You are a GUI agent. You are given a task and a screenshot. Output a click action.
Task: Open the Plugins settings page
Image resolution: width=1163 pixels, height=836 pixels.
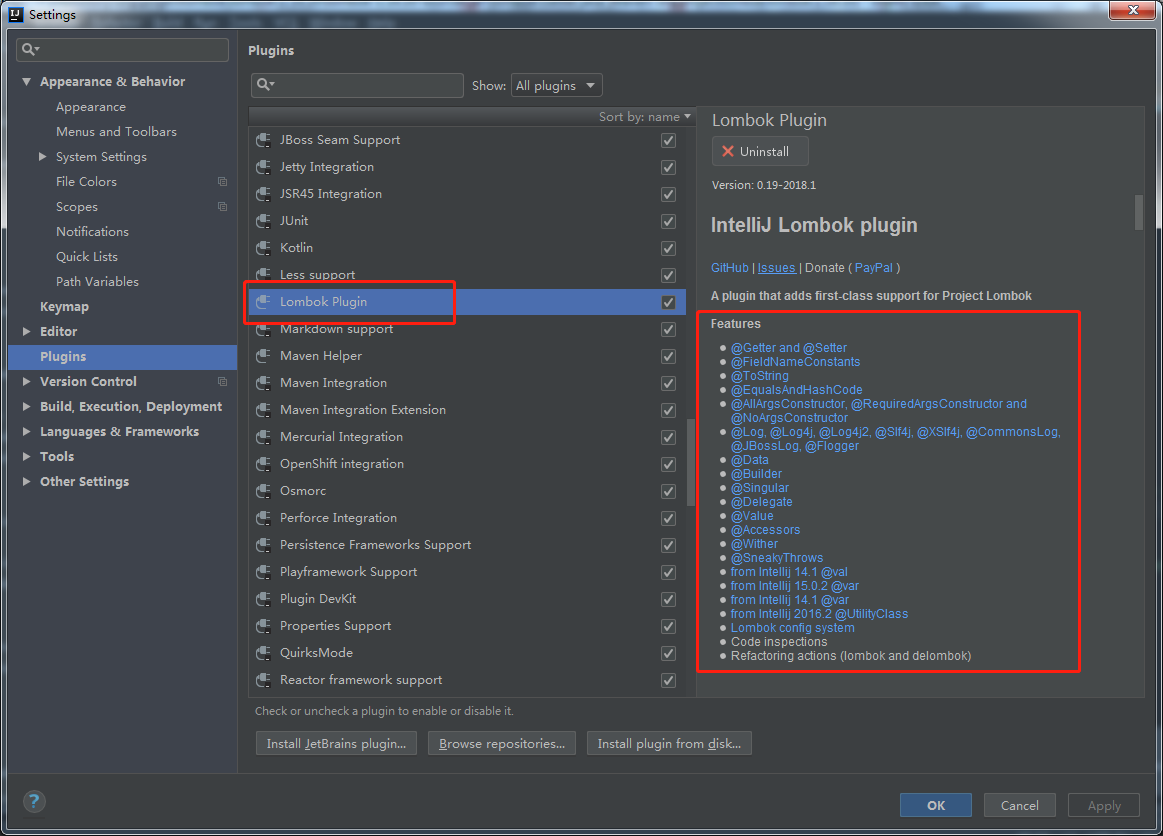[122, 357]
